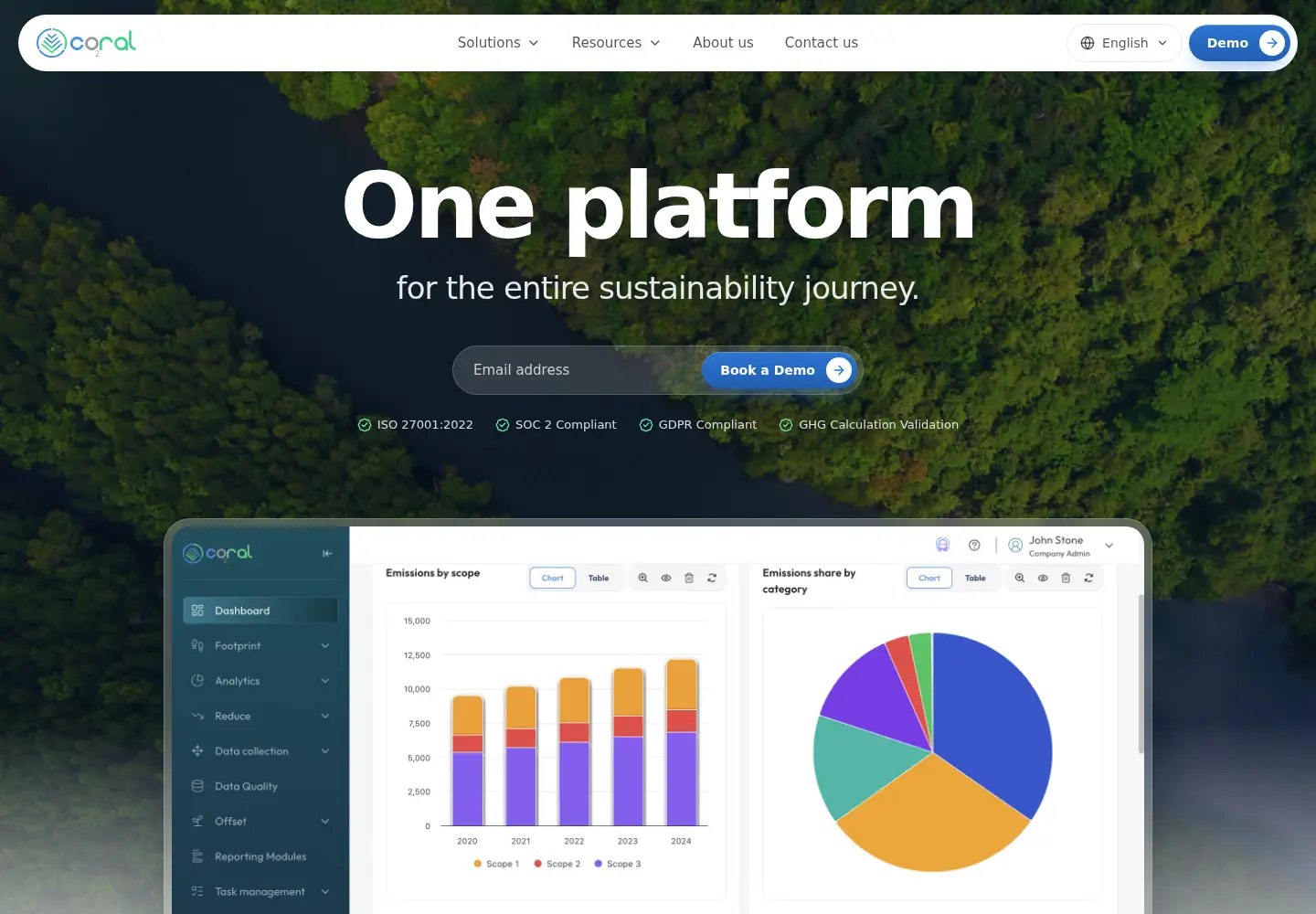Click the Footprint sidebar icon
Image resolution: width=1316 pixels, height=914 pixels.
point(197,645)
